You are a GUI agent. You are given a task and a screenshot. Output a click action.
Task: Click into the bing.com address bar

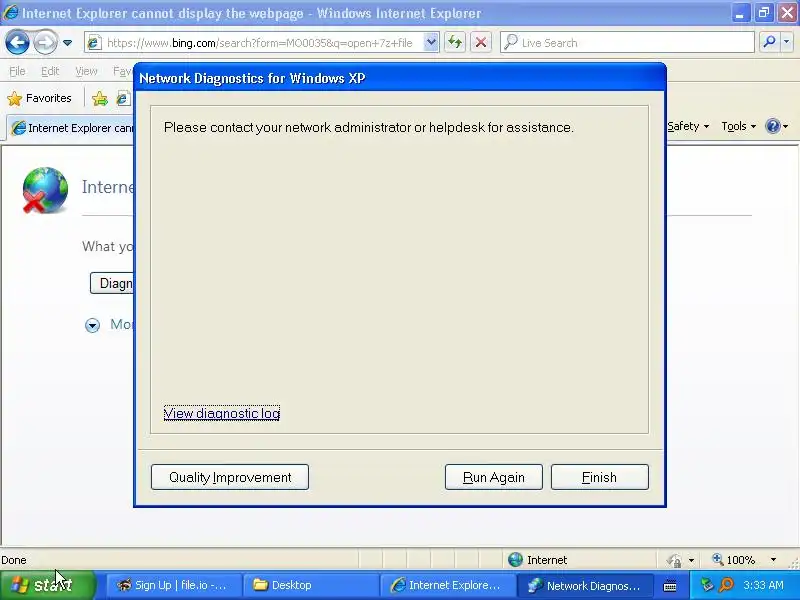(260, 43)
